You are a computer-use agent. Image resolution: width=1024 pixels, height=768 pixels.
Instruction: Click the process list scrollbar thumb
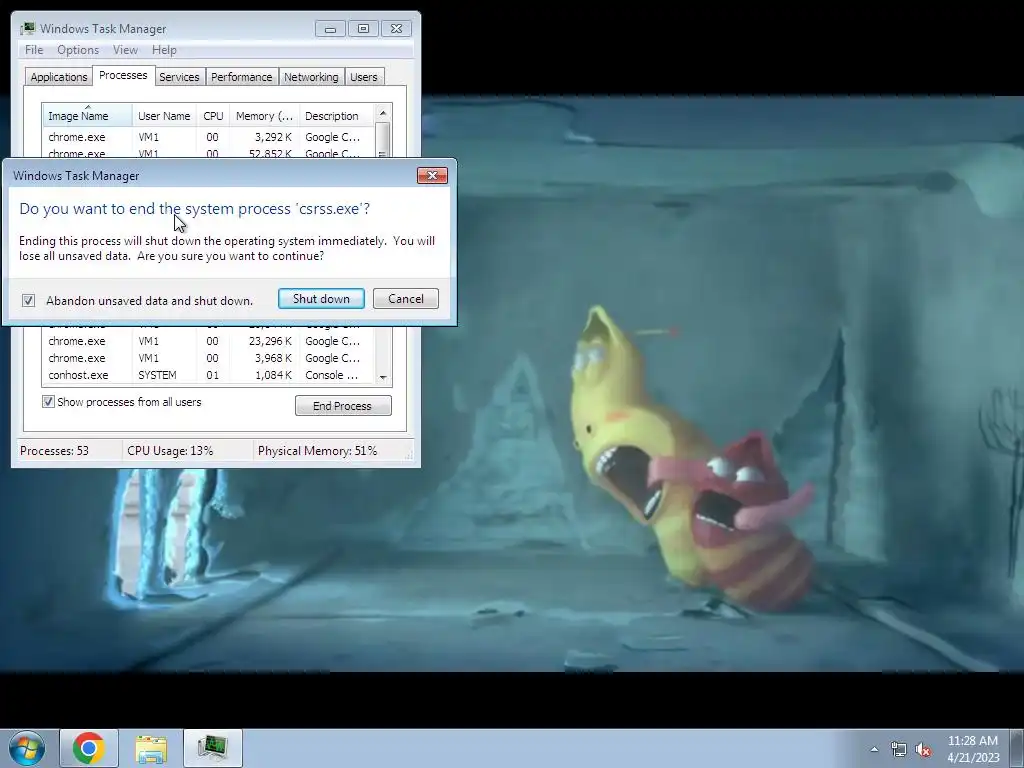pos(383,139)
